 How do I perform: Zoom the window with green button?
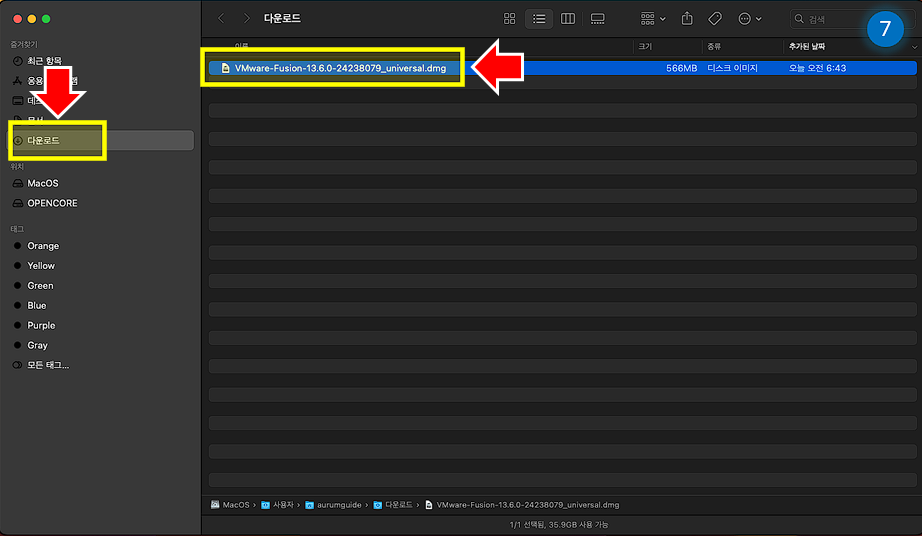tap(46, 19)
